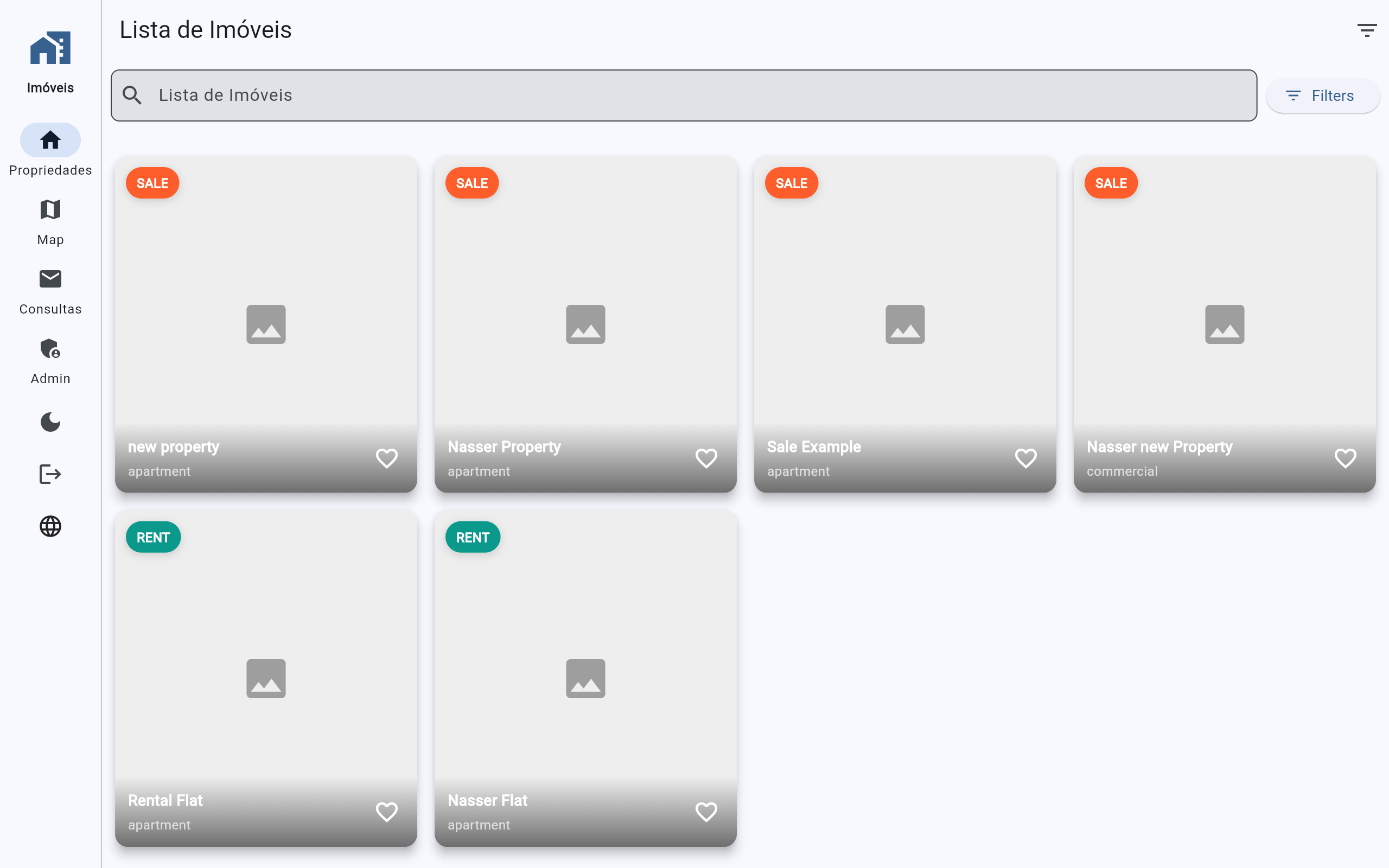The width and height of the screenshot is (1389, 868).
Task: Click the Imóveis house logo
Action: pos(50,48)
